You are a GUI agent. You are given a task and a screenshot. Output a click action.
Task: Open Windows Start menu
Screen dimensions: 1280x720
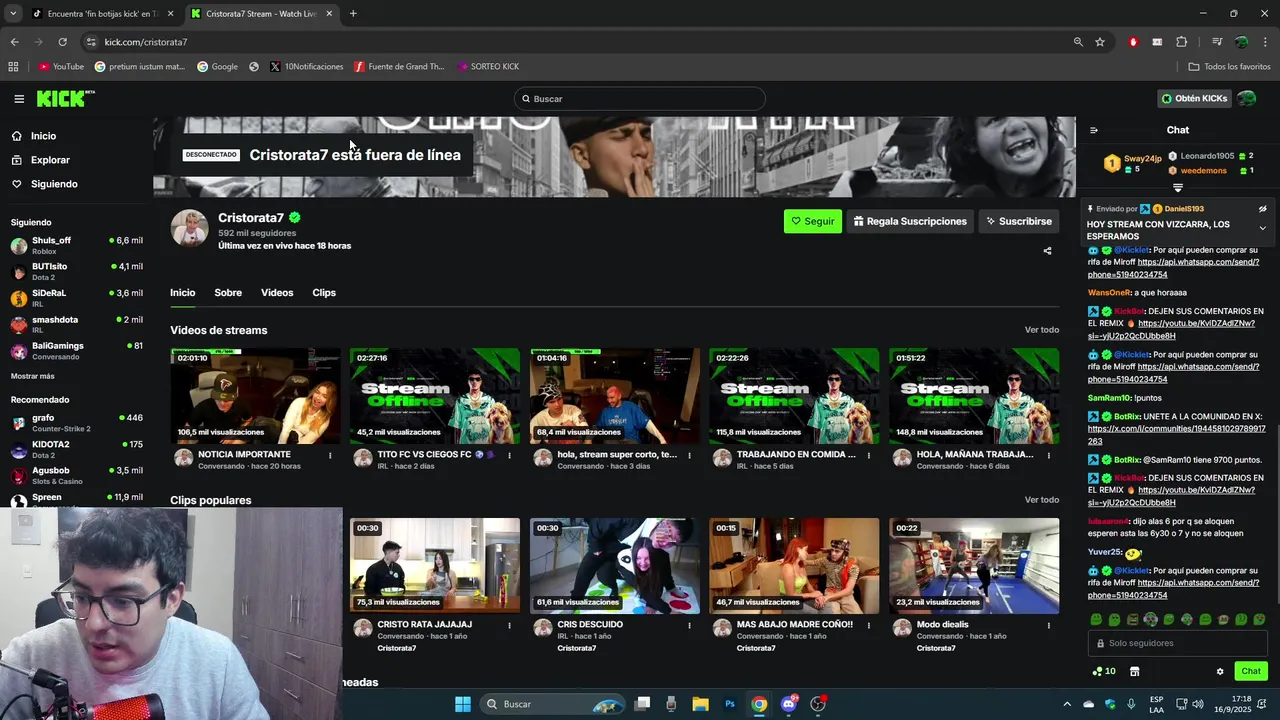point(463,704)
